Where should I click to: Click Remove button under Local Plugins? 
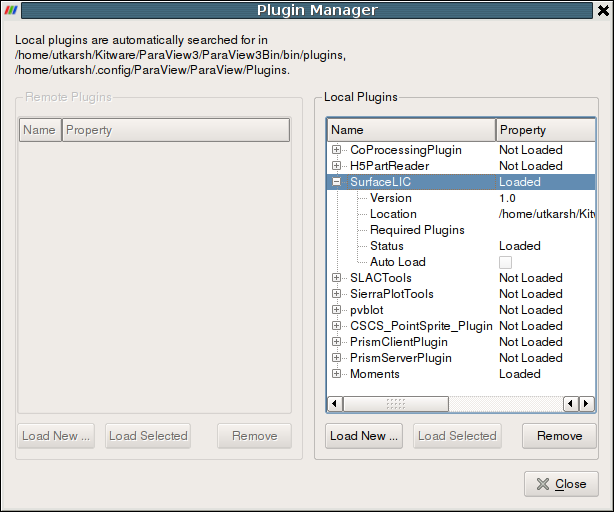(x=559, y=436)
